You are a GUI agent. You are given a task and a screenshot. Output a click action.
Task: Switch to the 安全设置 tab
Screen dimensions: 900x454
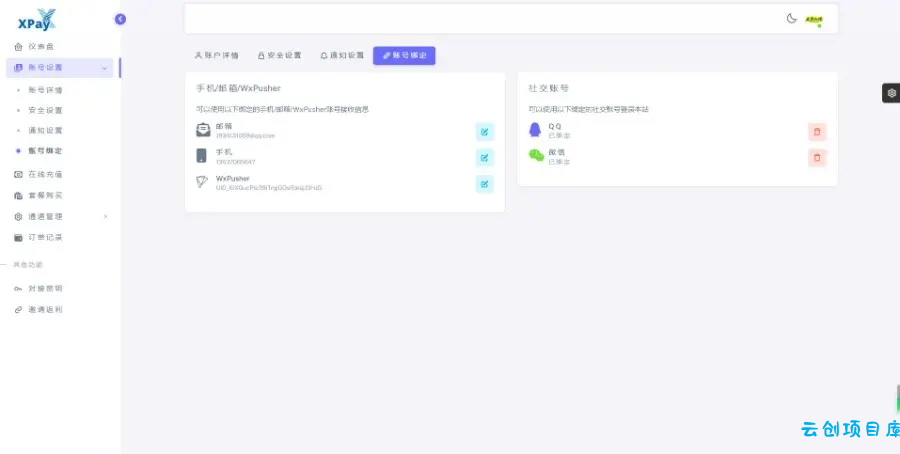click(280, 56)
